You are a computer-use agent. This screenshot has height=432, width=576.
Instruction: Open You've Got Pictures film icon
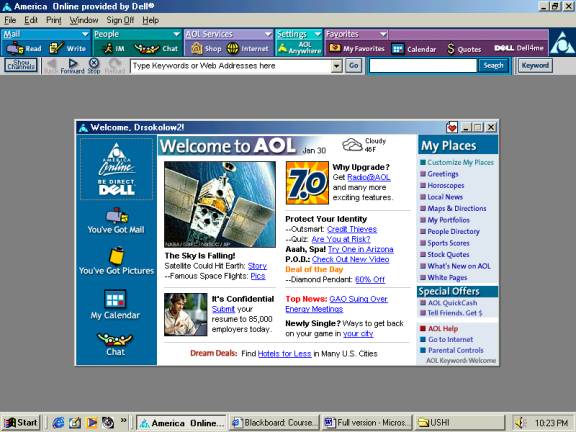coord(116,261)
